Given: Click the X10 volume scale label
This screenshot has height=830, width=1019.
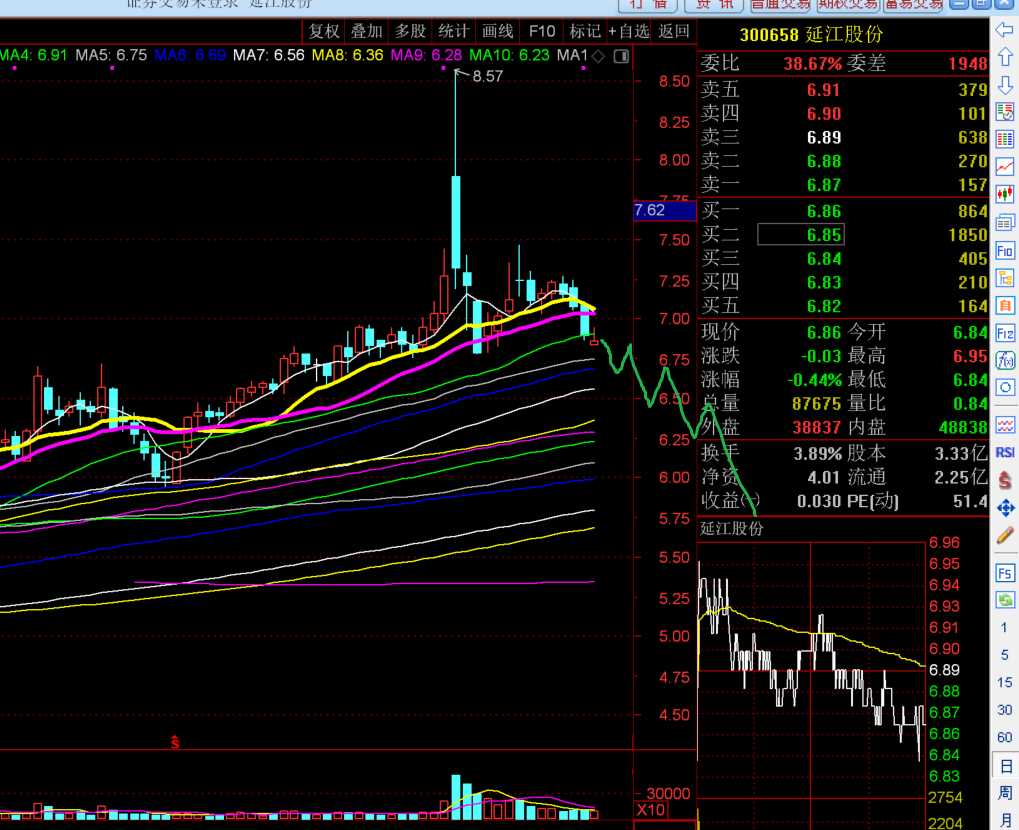Looking at the screenshot, I should 650,810.
